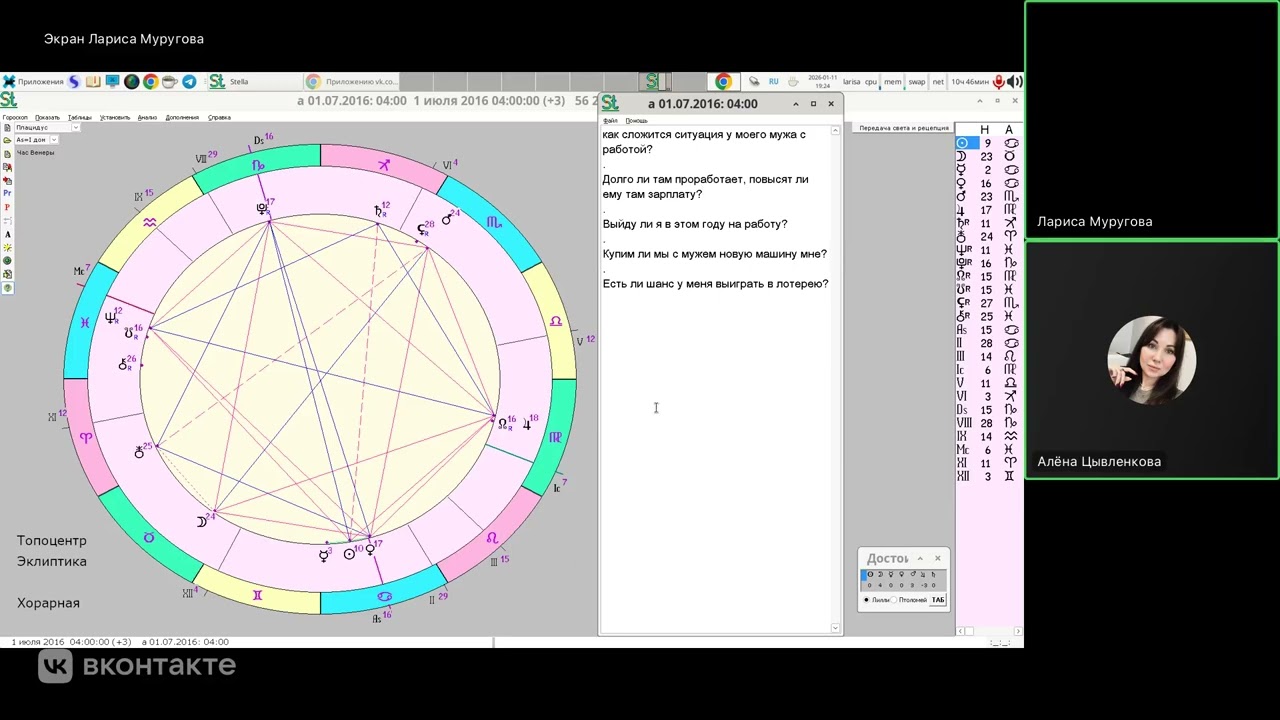Screen dimensions: 1280x720
Task: Click the Saturn symbol at 12 in the chart
Action: 379,211
